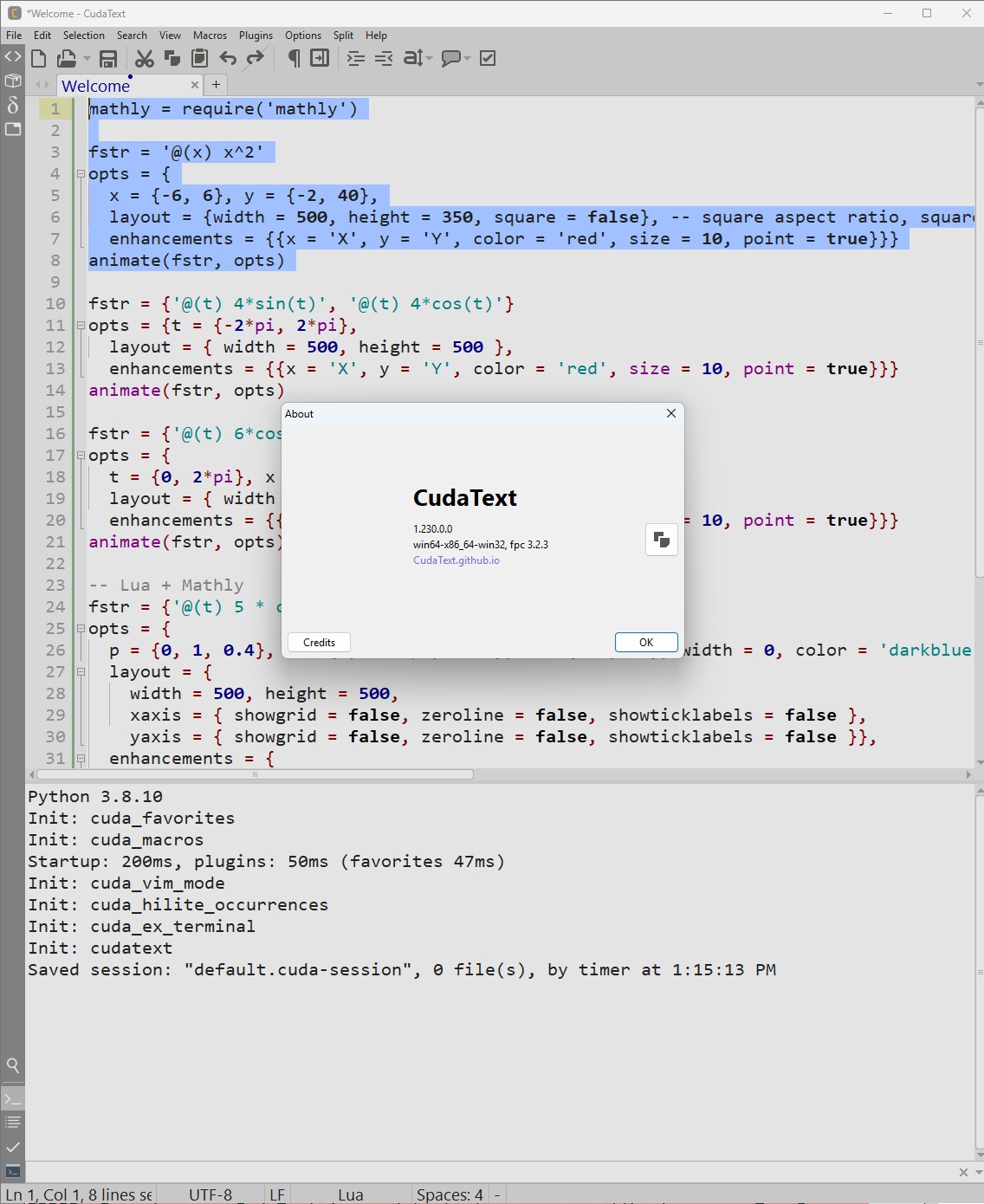Screen dimensions: 984x1204
Task: Click the checkmark options toolbar icon
Action: pyautogui.click(x=488, y=59)
